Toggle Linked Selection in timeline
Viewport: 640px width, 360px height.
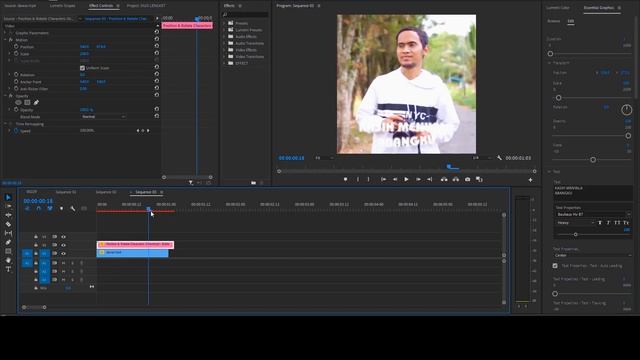pyautogui.click(x=50, y=209)
